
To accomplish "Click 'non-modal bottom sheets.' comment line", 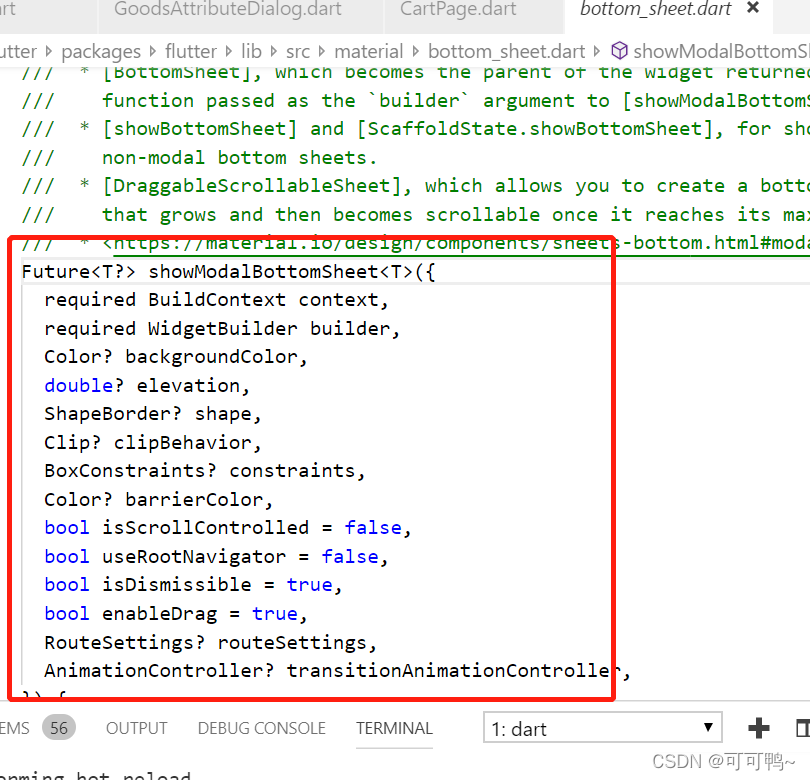I will (x=240, y=158).
